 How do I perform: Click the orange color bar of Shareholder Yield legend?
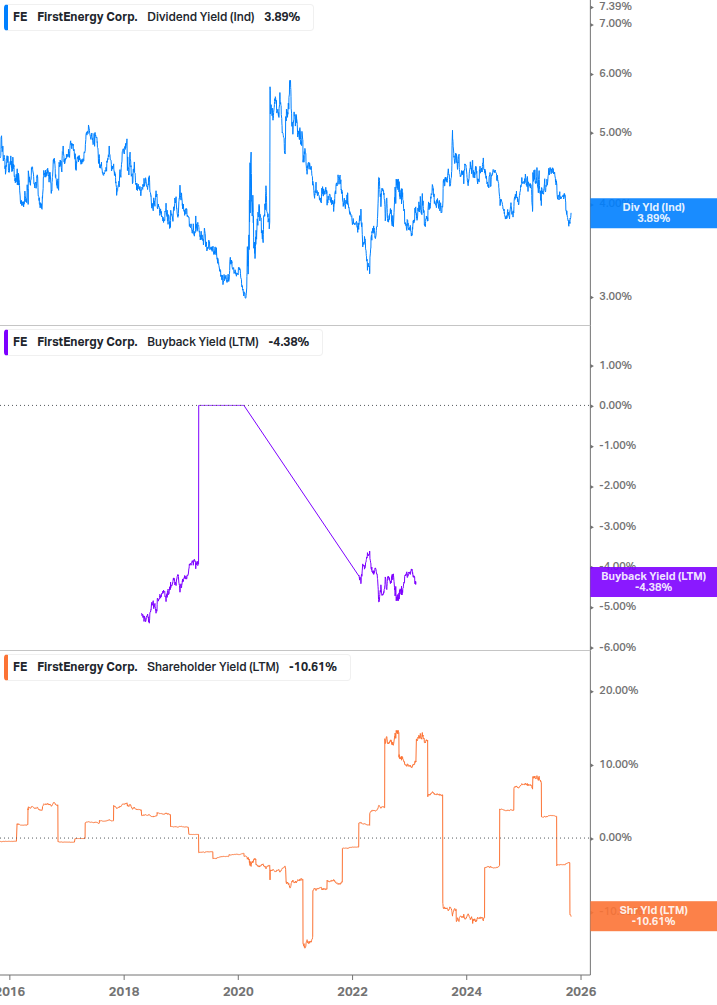(x=6, y=667)
